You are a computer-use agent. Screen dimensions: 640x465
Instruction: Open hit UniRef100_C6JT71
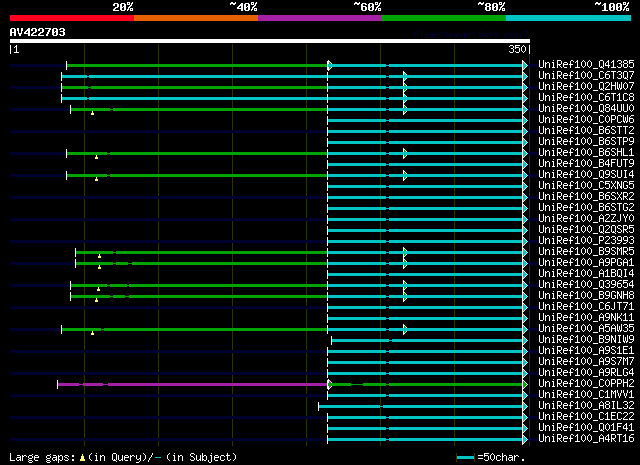(586, 307)
